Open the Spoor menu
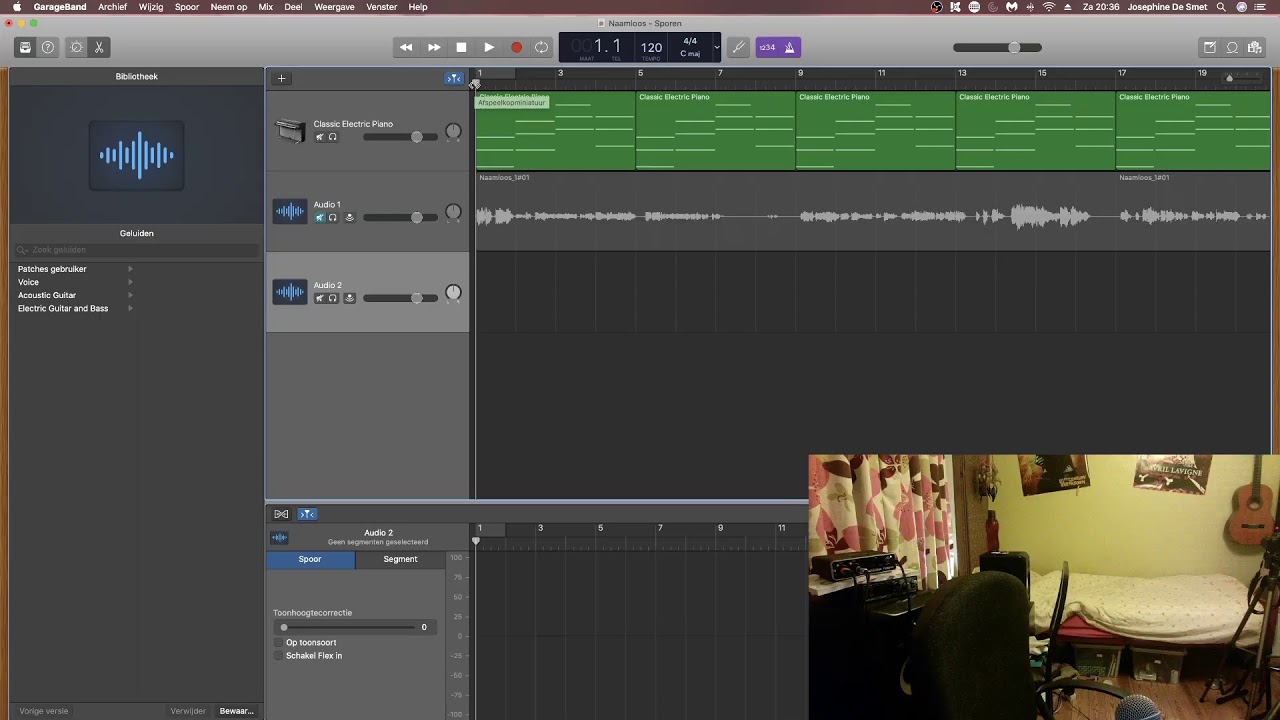This screenshot has width=1280, height=720. pos(187,7)
